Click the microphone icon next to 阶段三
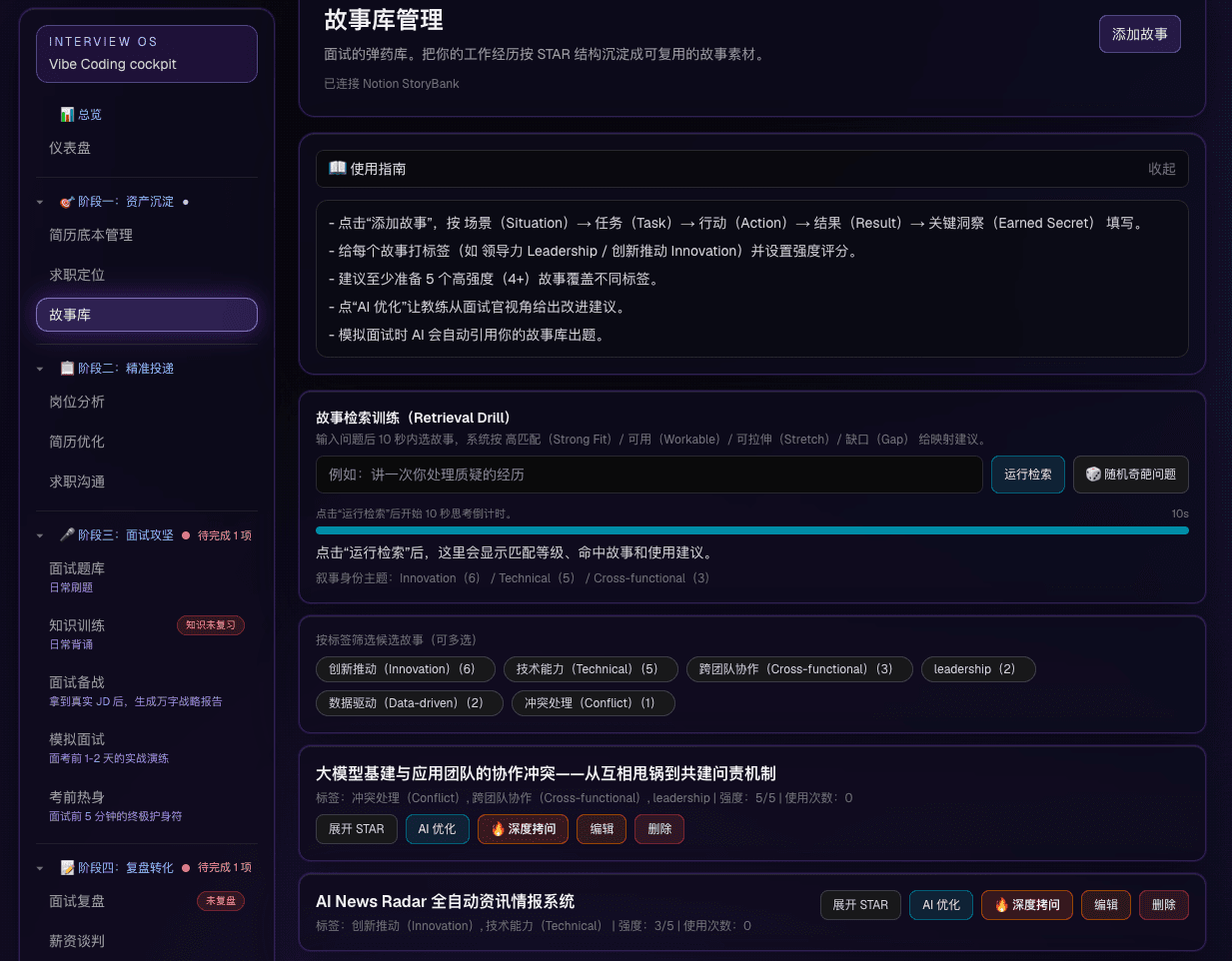 click(67, 535)
